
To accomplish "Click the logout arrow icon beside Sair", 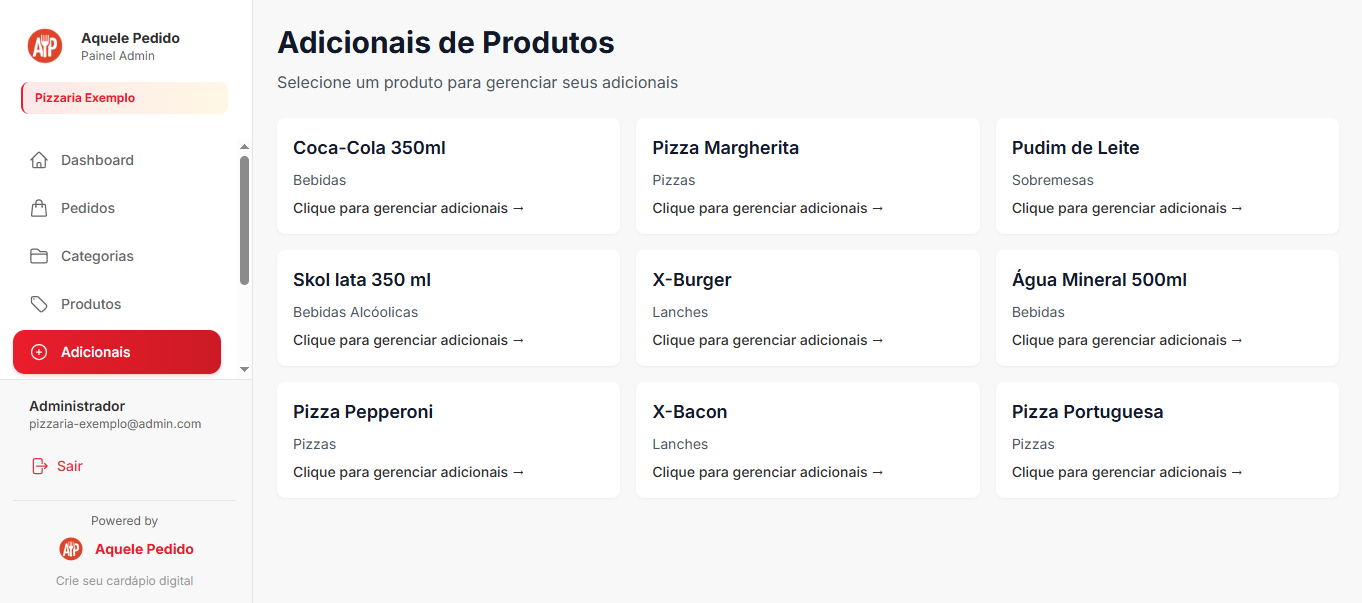I will click(38, 465).
